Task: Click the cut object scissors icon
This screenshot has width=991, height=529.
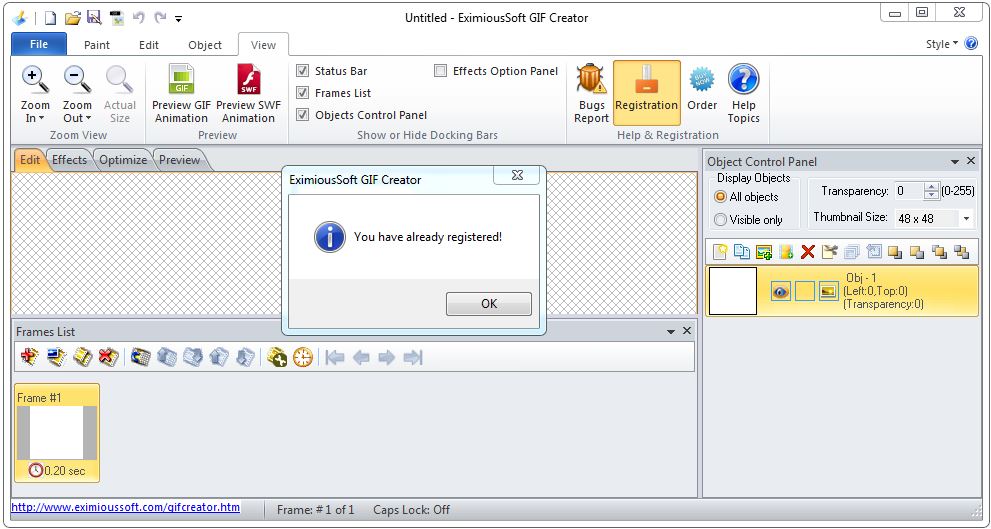Action: pyautogui.click(x=829, y=252)
